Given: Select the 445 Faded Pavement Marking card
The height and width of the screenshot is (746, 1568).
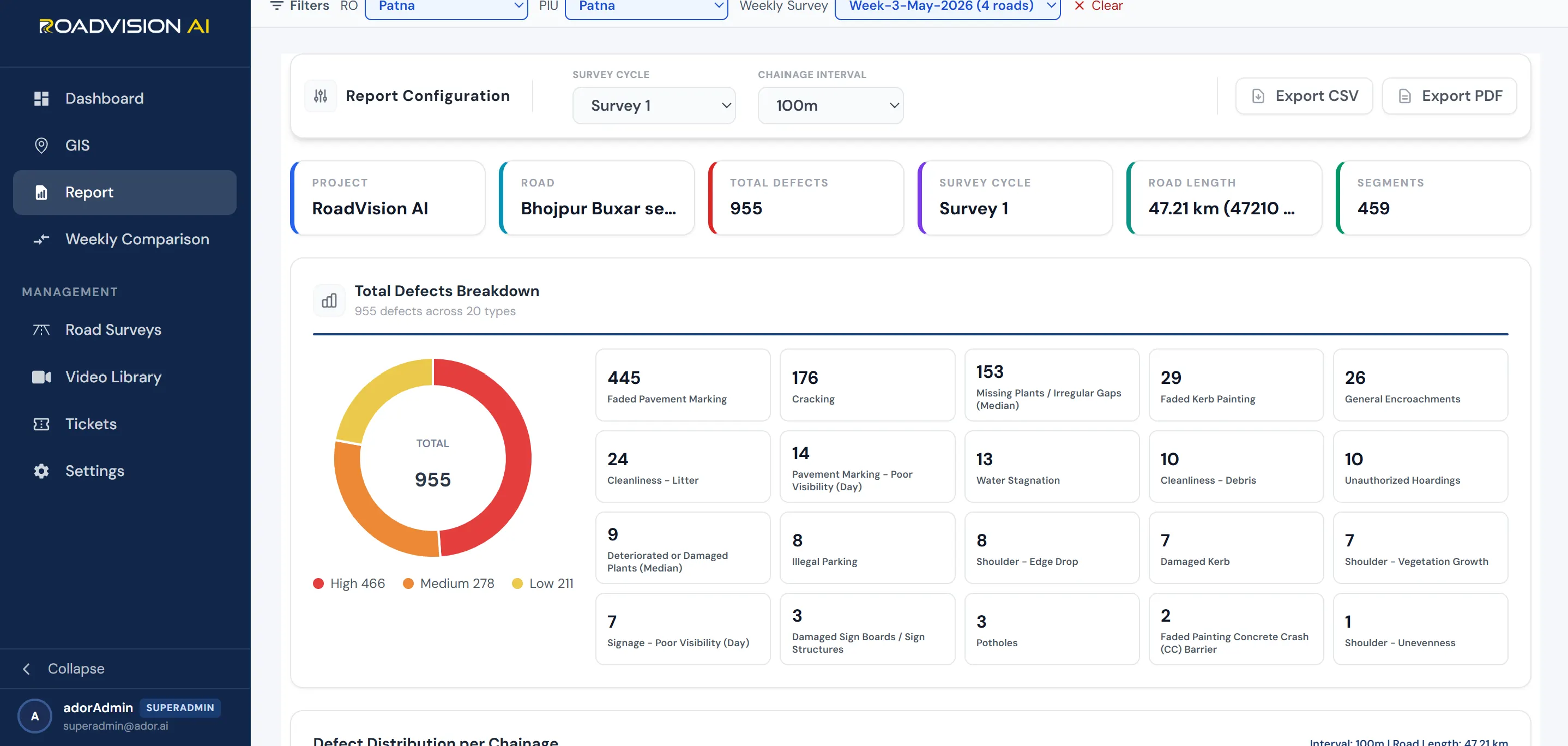Looking at the screenshot, I should (x=683, y=385).
